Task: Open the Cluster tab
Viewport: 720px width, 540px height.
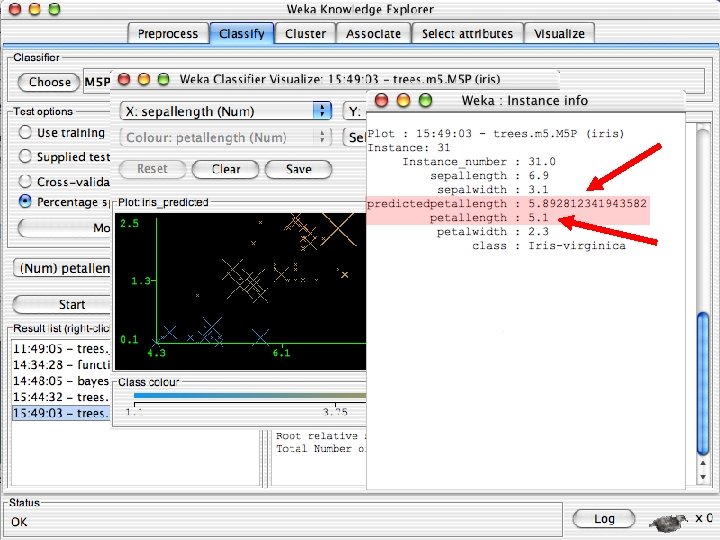Action: click(305, 34)
